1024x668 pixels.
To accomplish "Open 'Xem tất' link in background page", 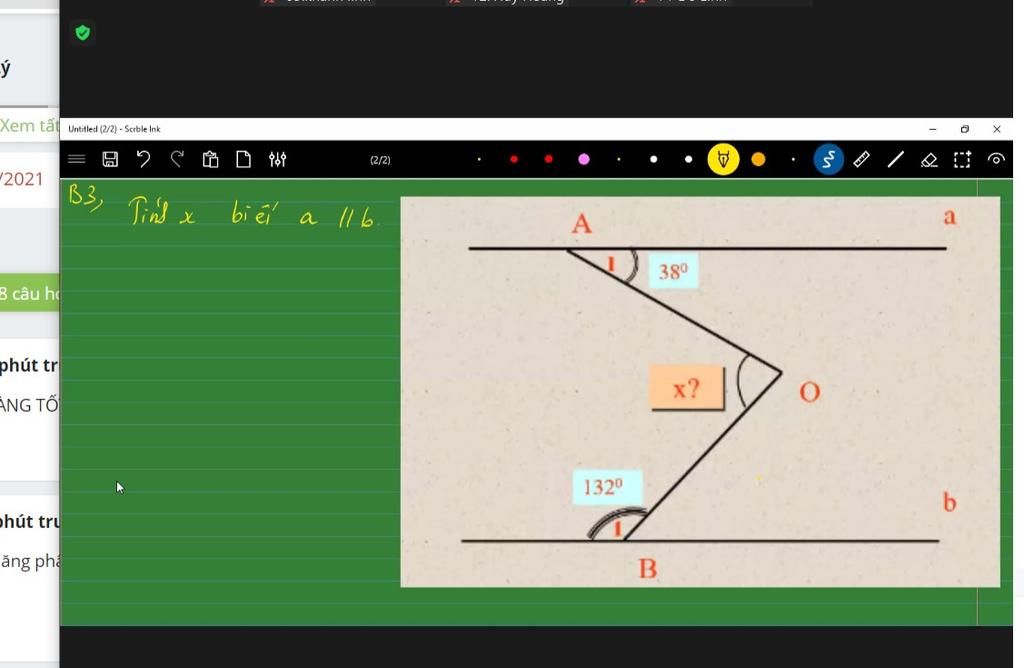I will [29, 125].
